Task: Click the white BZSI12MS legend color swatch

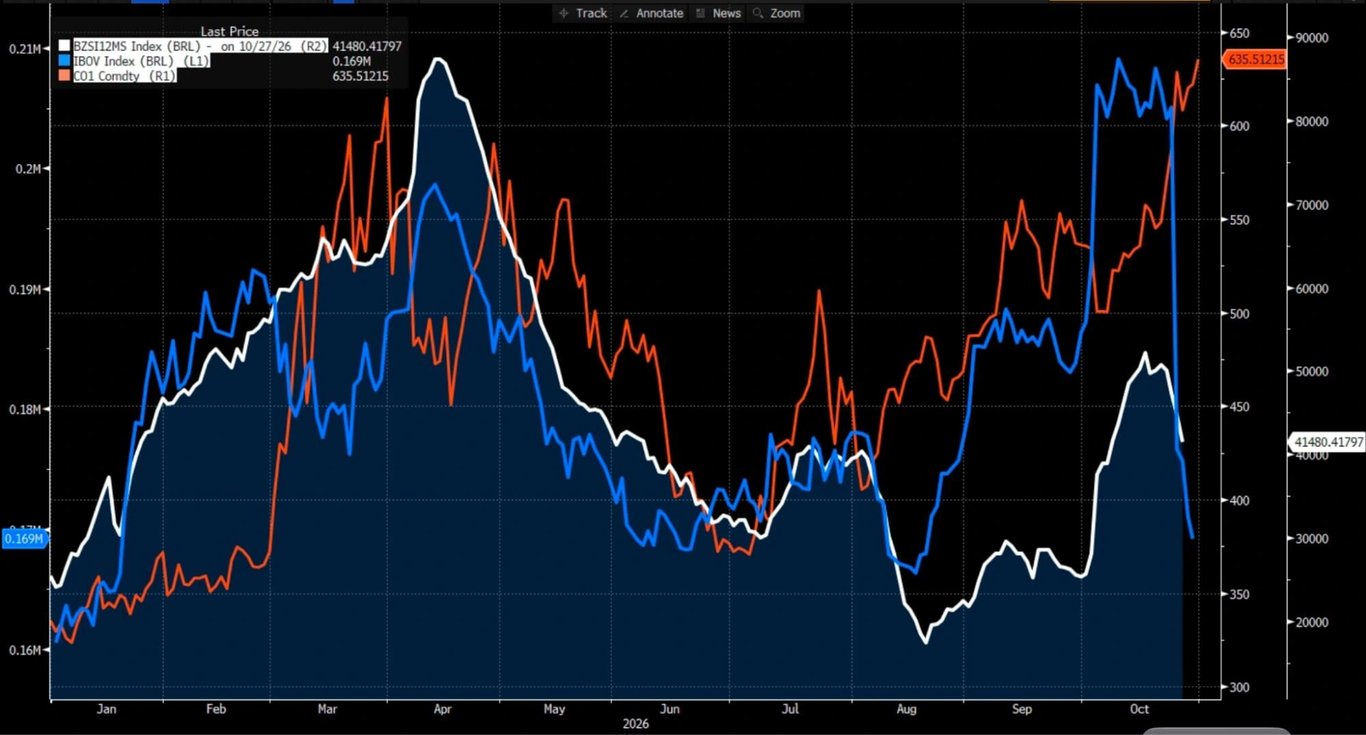Action: (64, 45)
